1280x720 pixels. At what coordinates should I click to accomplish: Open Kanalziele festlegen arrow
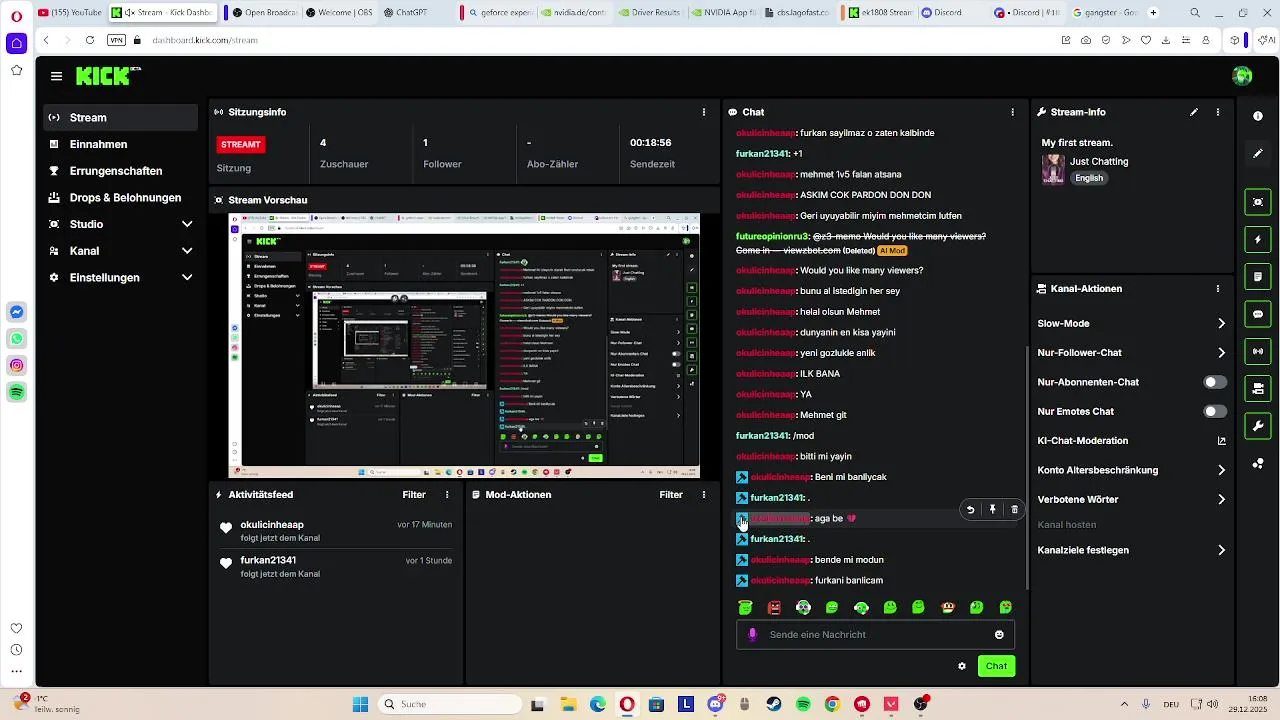[x=1221, y=550]
